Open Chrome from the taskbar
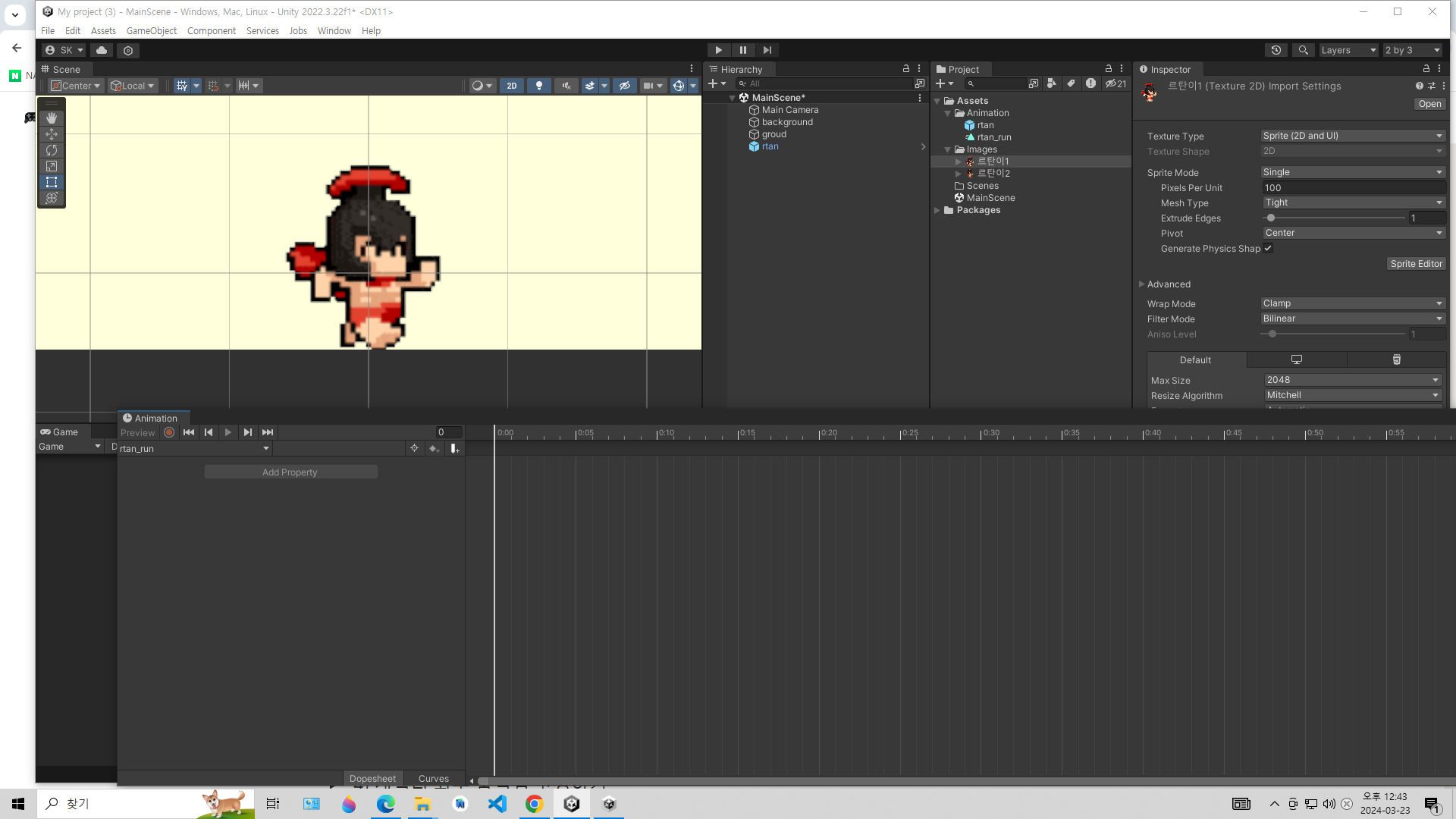The width and height of the screenshot is (1456, 819). 535,804
